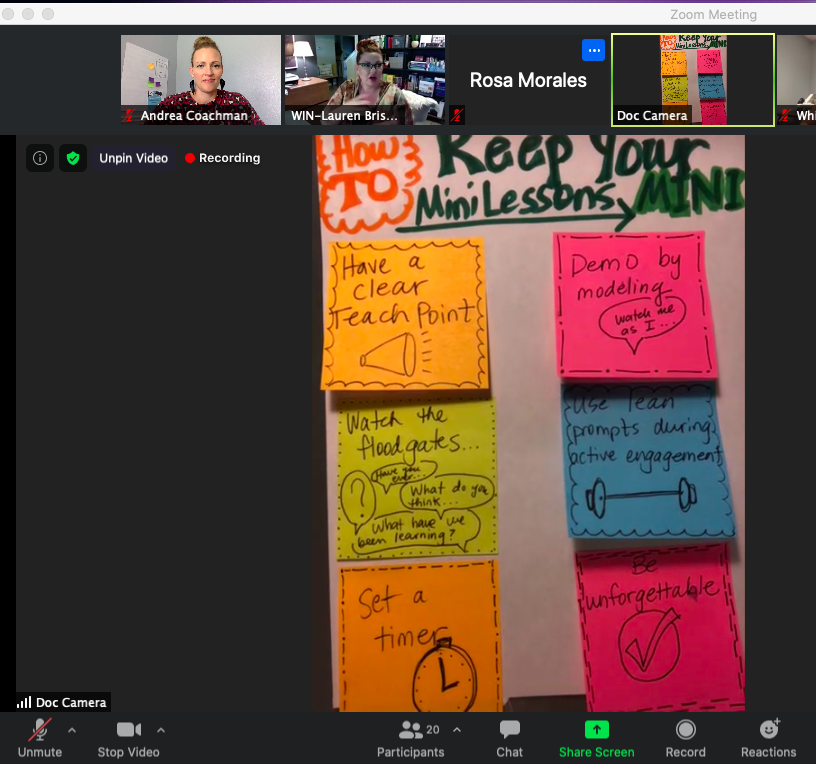Click the muted mic icon on Rosa Morales tile

457,115
